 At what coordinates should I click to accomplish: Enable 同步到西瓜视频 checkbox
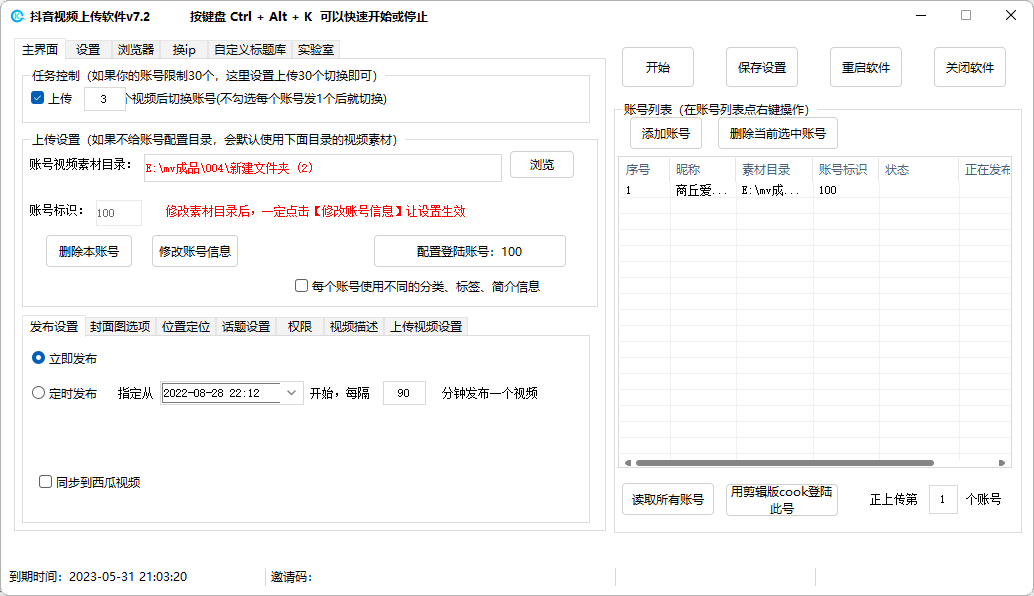pyautogui.click(x=46, y=482)
